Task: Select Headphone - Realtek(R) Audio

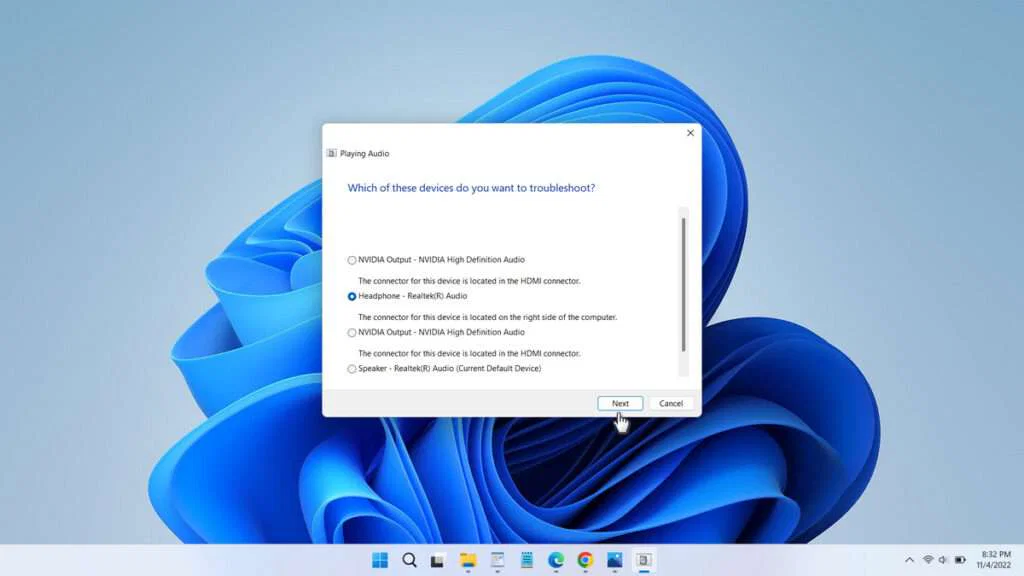Action: point(351,296)
